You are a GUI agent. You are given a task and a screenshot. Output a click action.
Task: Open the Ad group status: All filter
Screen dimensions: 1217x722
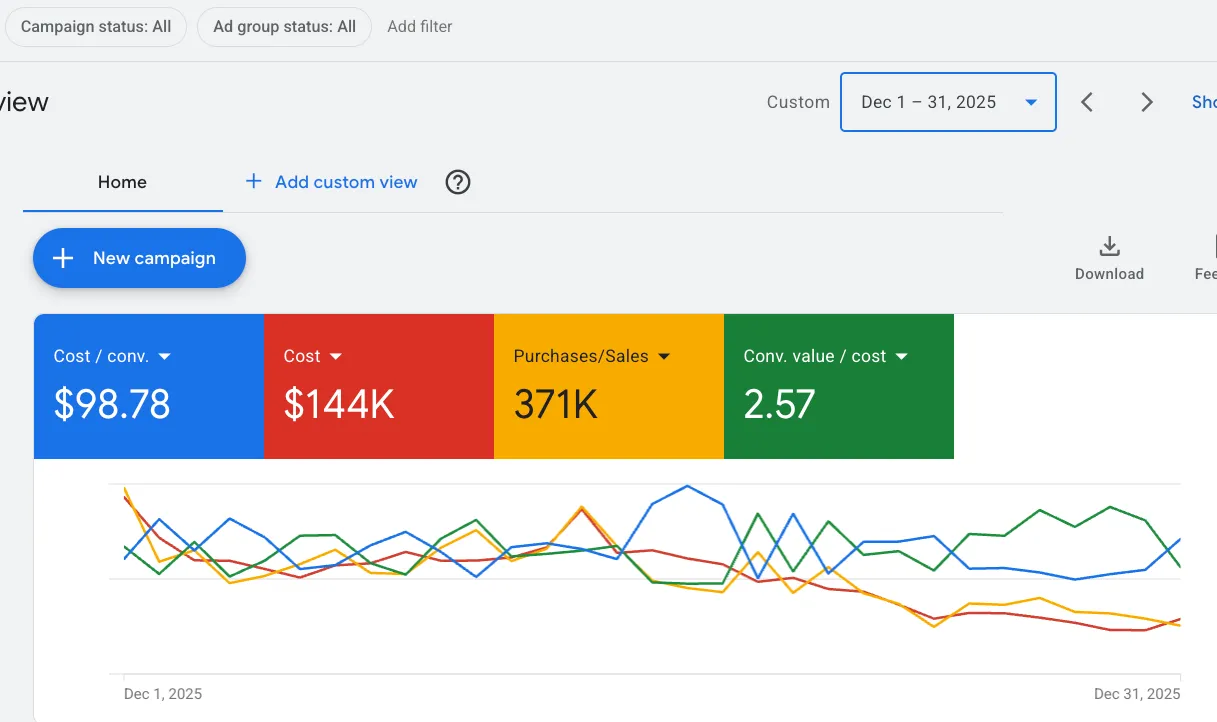click(284, 27)
